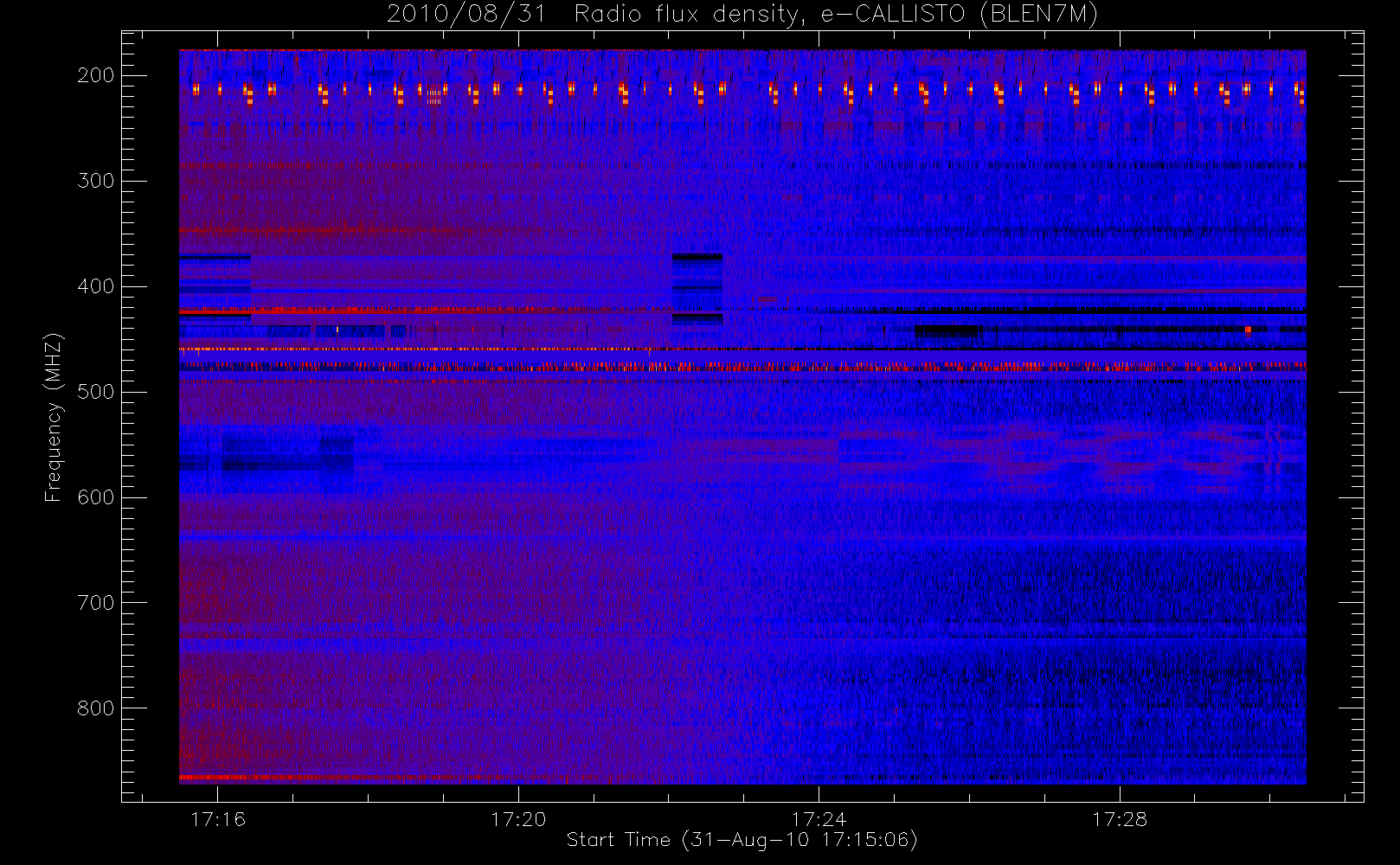The image size is (1400, 865).
Task: Click the 700 frequency tick label
Action: [x=96, y=603]
